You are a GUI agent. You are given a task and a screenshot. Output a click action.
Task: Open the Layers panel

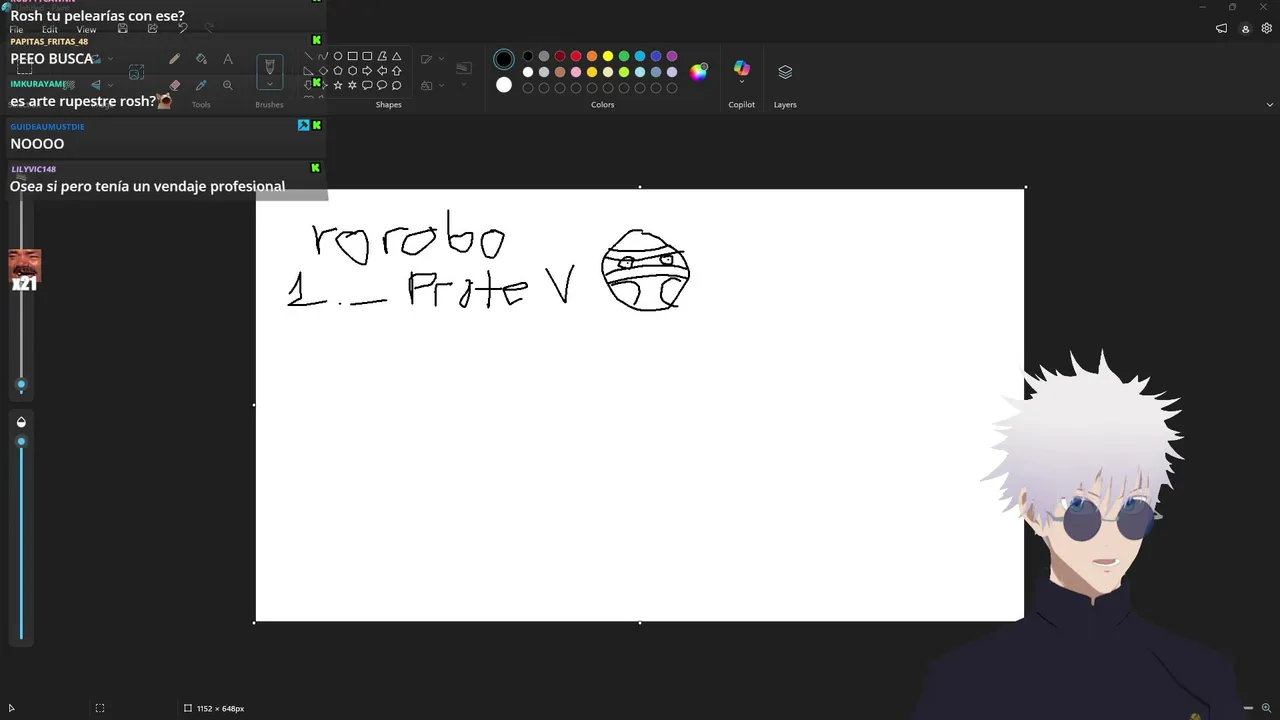click(x=785, y=72)
